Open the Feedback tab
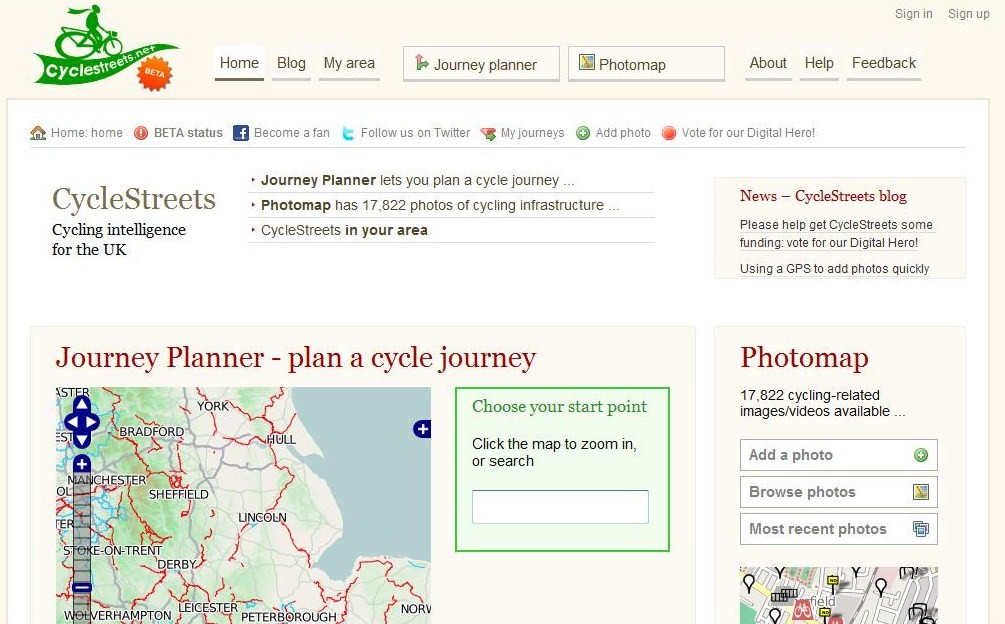 click(884, 63)
